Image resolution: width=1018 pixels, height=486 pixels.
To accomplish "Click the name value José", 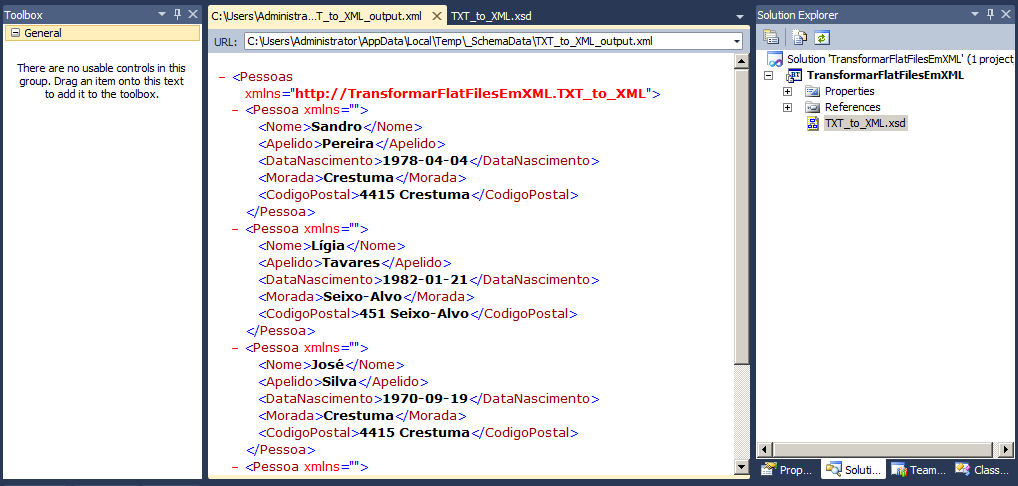I will (327, 365).
